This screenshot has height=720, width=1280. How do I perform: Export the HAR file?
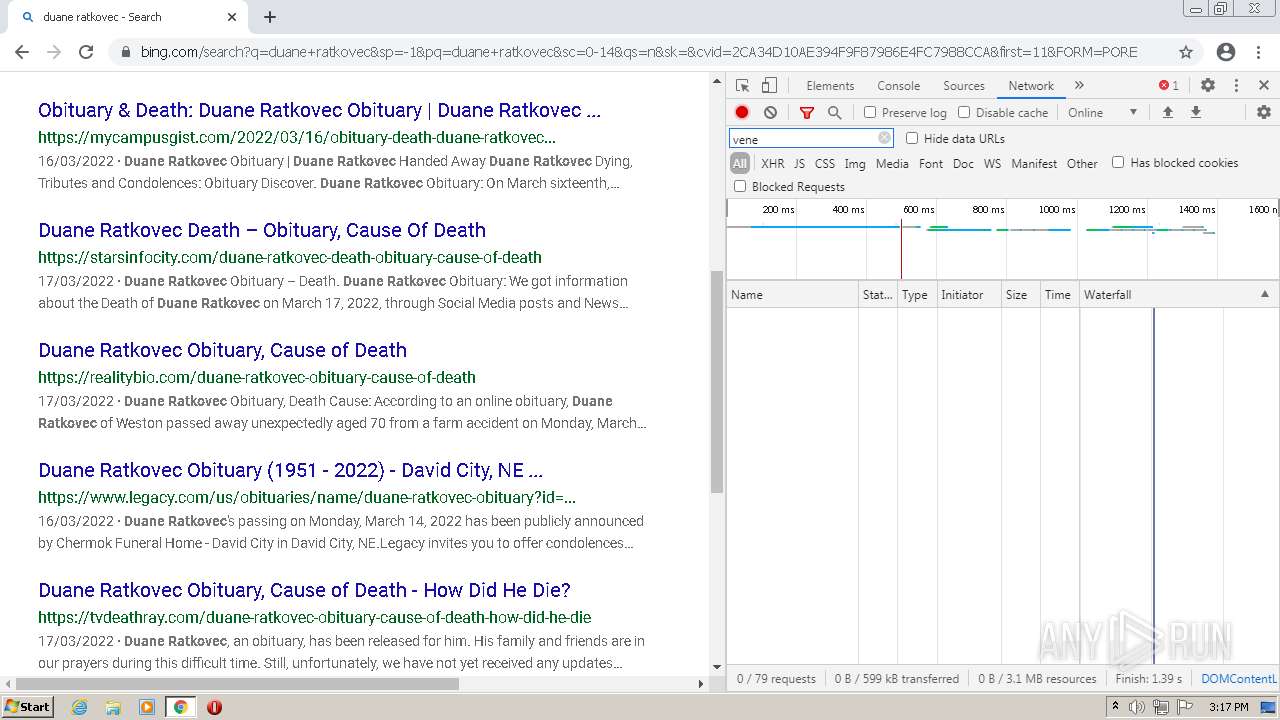point(1195,113)
